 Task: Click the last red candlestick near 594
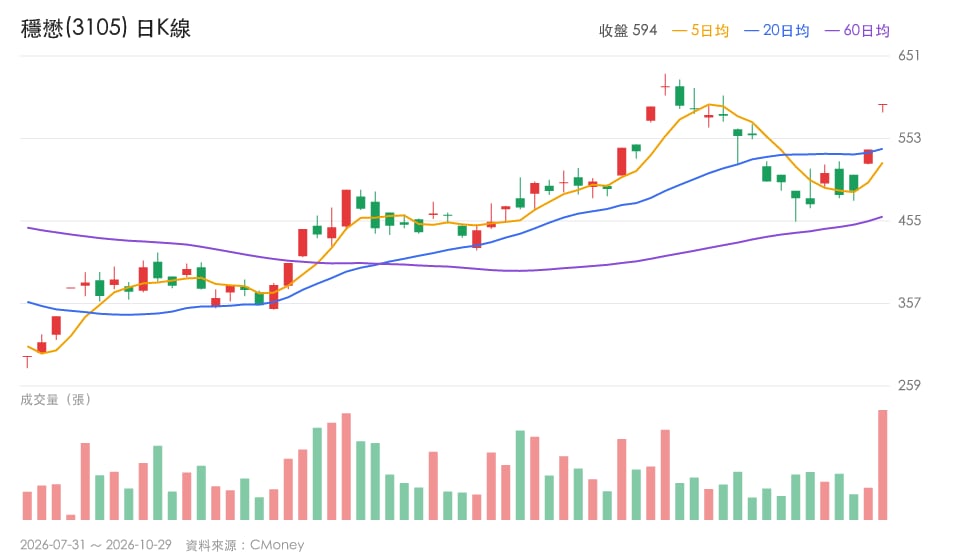(882, 108)
